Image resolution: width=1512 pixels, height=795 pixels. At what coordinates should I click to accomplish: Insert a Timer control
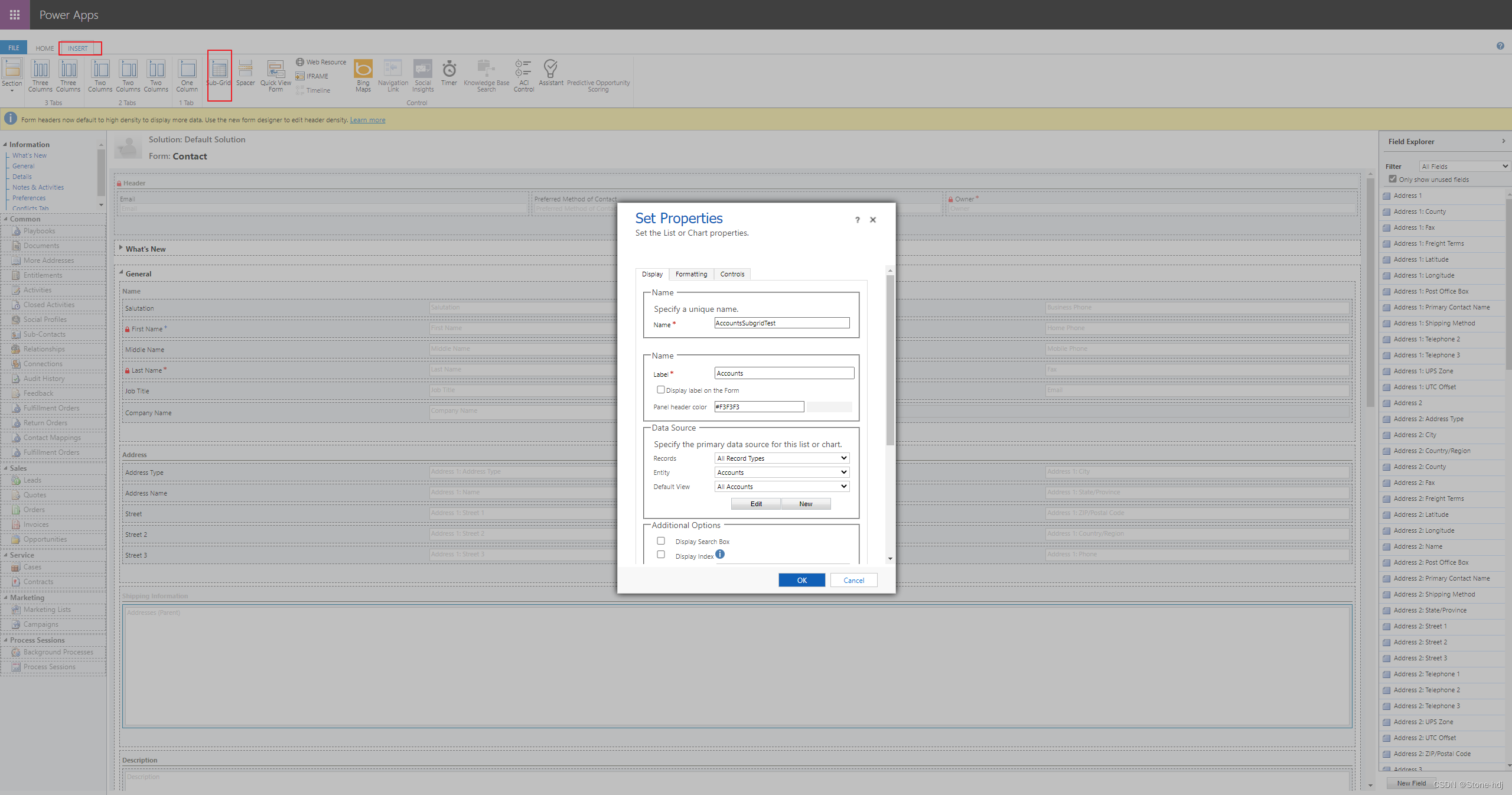click(x=449, y=70)
